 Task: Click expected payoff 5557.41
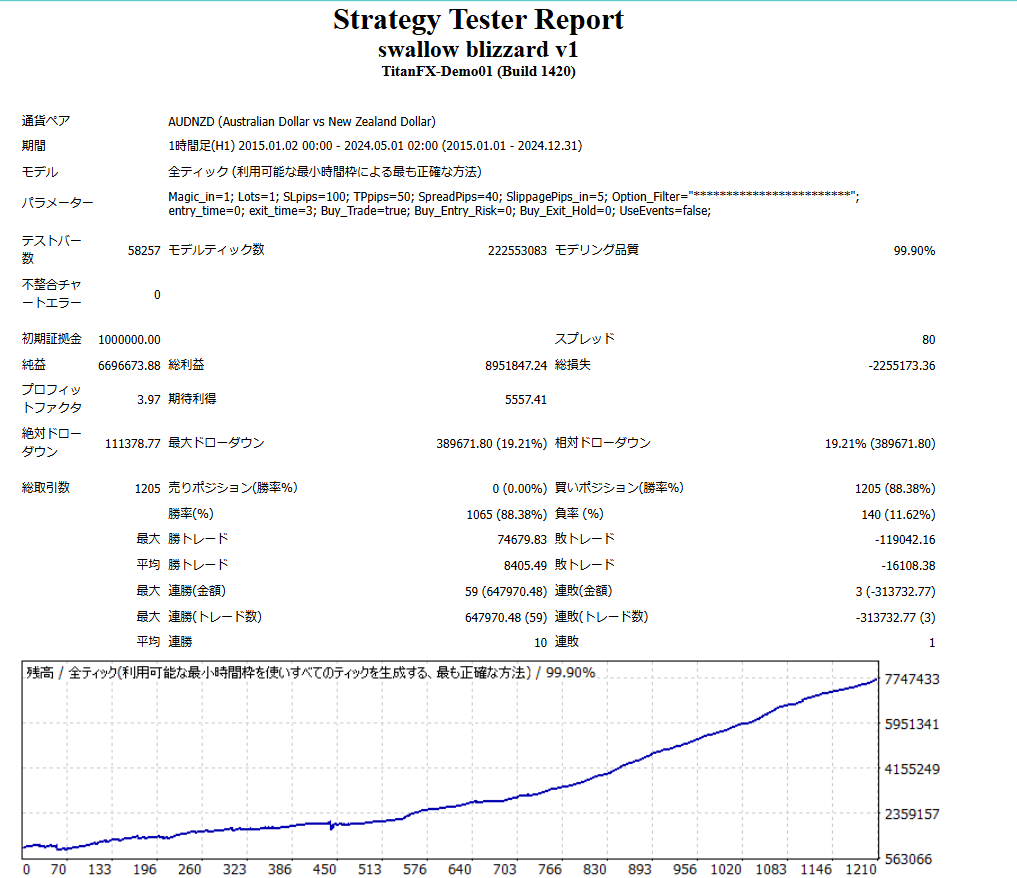click(525, 399)
